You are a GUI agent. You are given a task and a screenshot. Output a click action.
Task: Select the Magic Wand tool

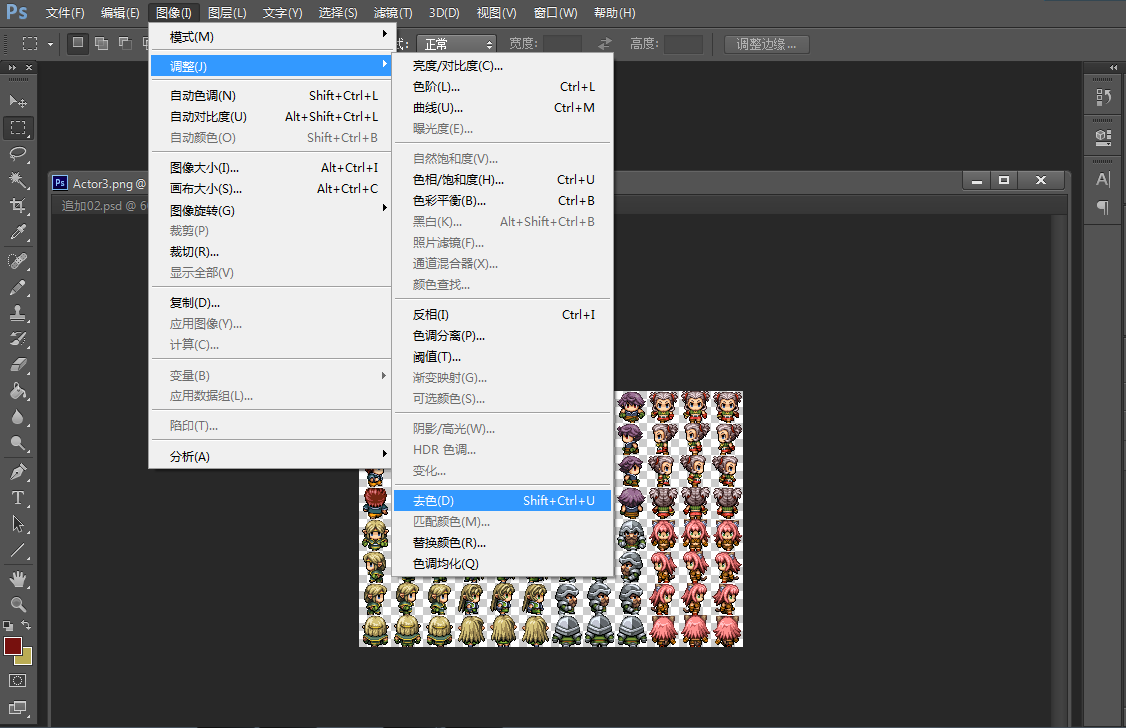(18, 179)
